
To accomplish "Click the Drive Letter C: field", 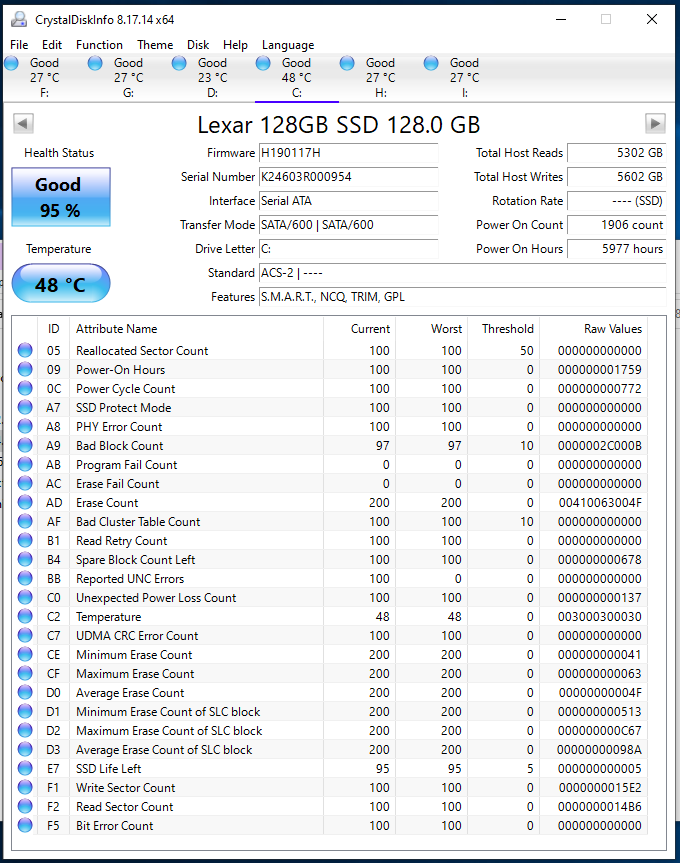I will coord(348,249).
